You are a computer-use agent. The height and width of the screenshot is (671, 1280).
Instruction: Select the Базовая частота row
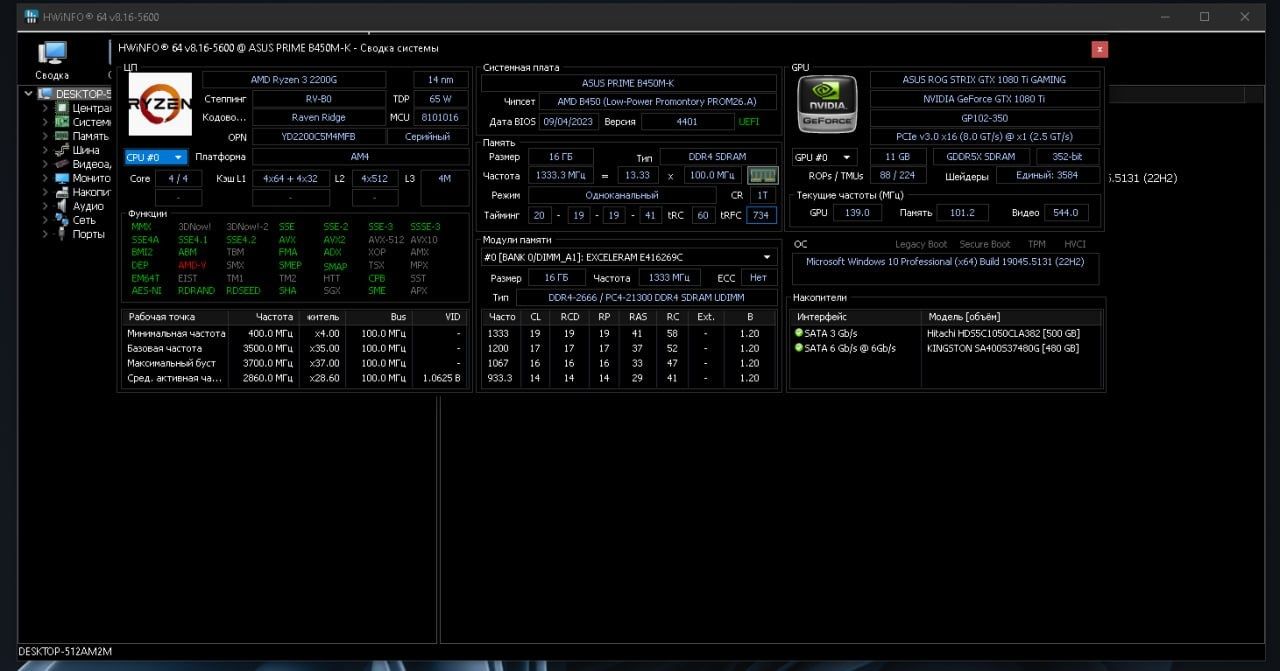[x=294, y=348]
